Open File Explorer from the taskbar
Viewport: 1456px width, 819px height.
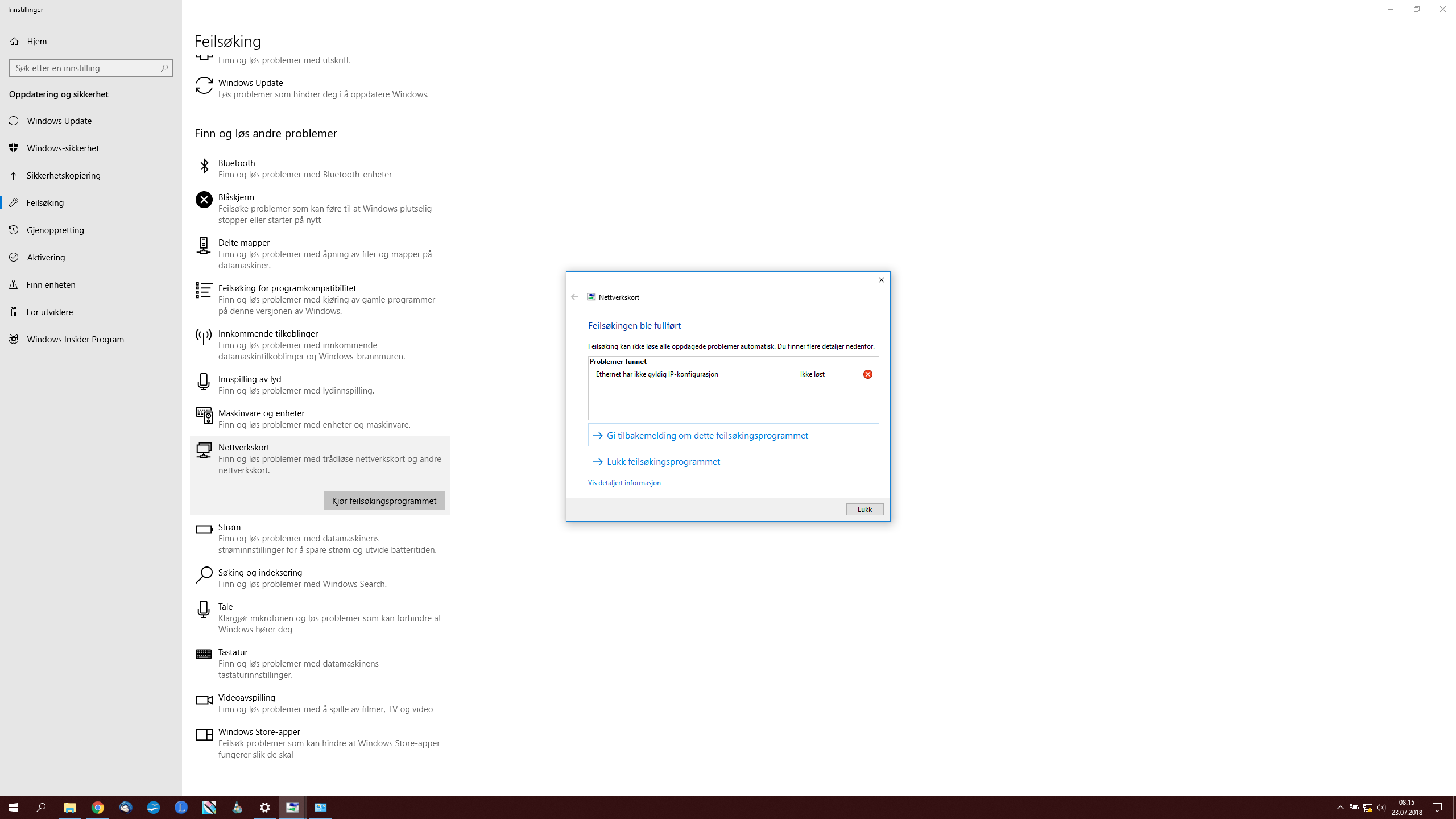(x=69, y=808)
